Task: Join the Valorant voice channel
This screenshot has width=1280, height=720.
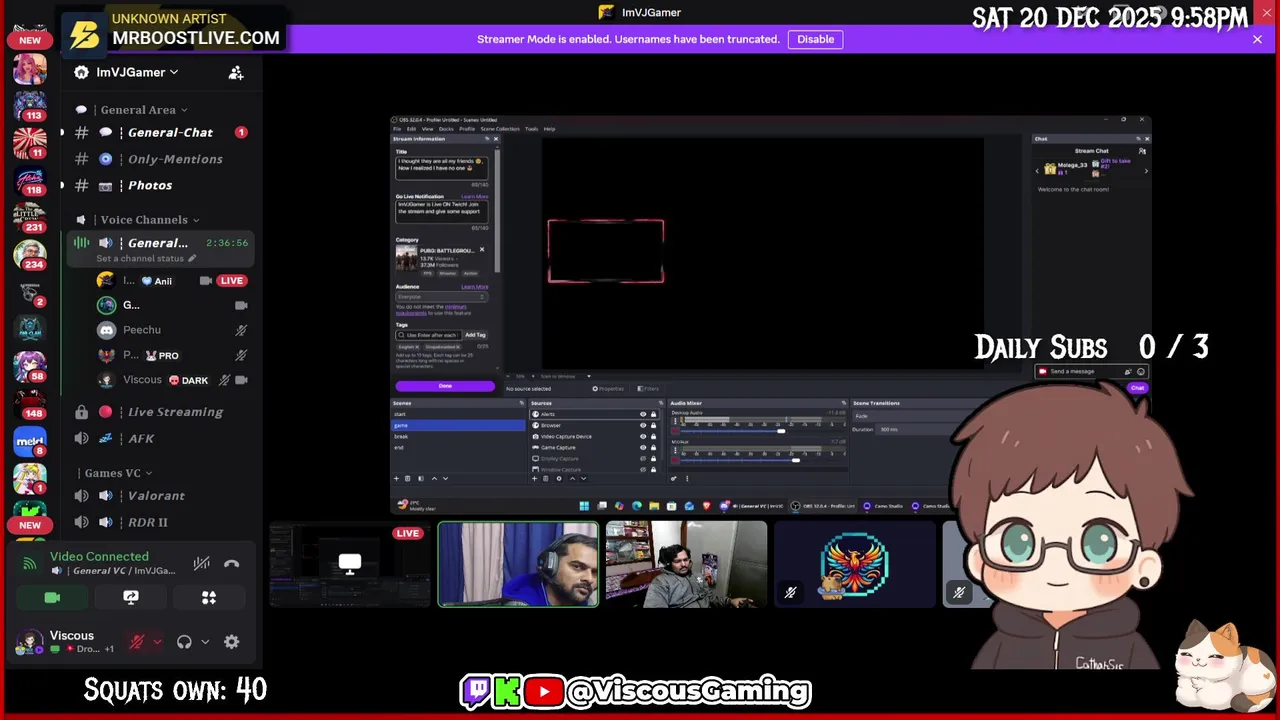Action: pyautogui.click(x=160, y=496)
